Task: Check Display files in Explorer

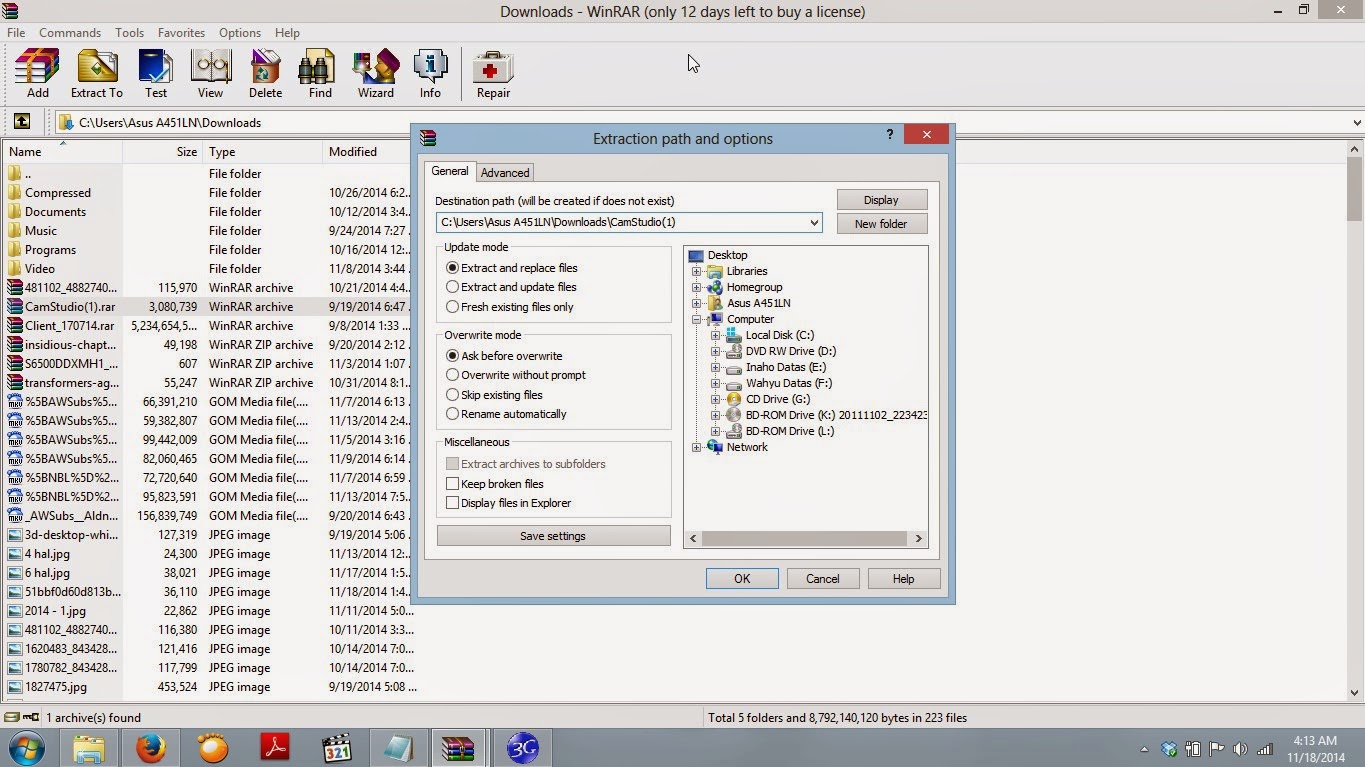Action: [x=453, y=503]
